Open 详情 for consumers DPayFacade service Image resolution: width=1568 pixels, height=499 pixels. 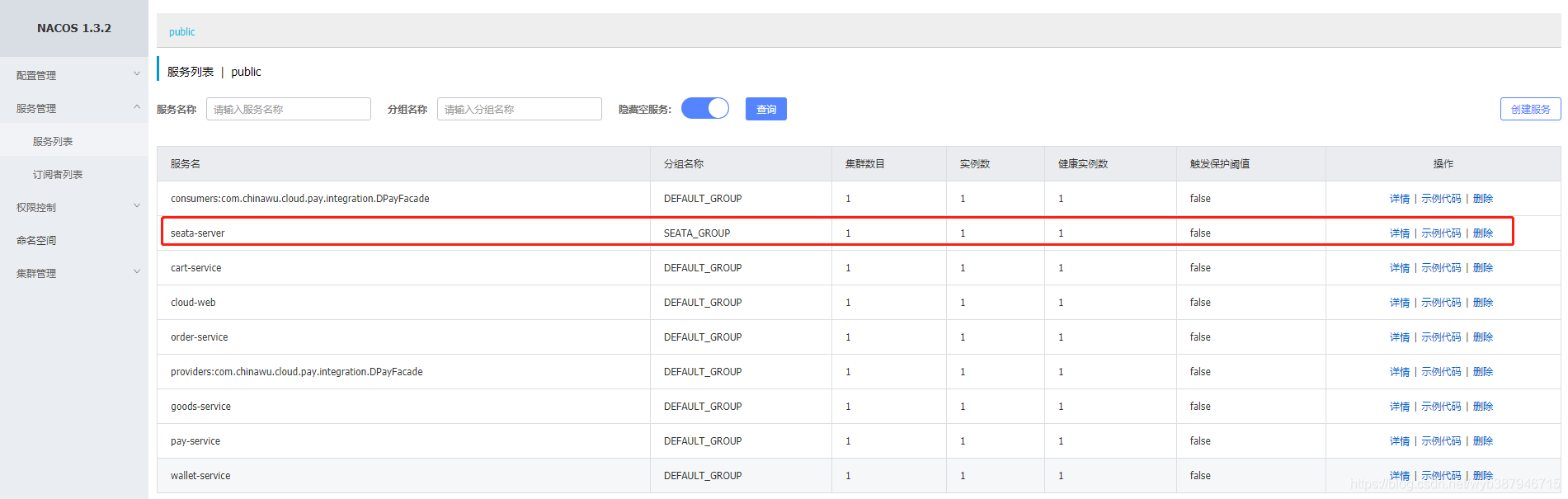click(1399, 199)
